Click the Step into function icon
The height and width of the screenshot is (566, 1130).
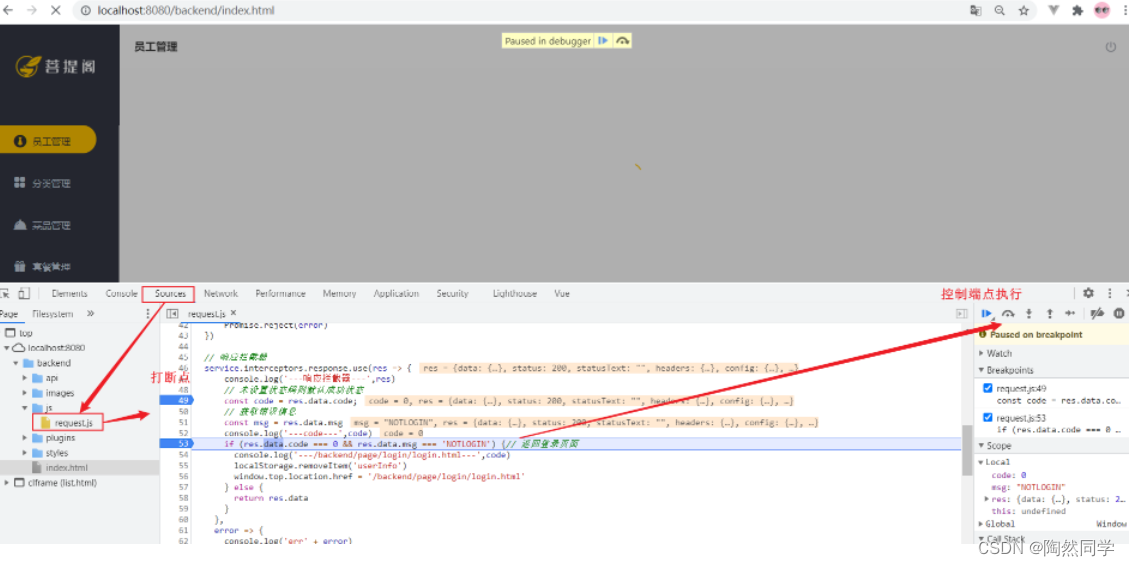pos(1028,313)
